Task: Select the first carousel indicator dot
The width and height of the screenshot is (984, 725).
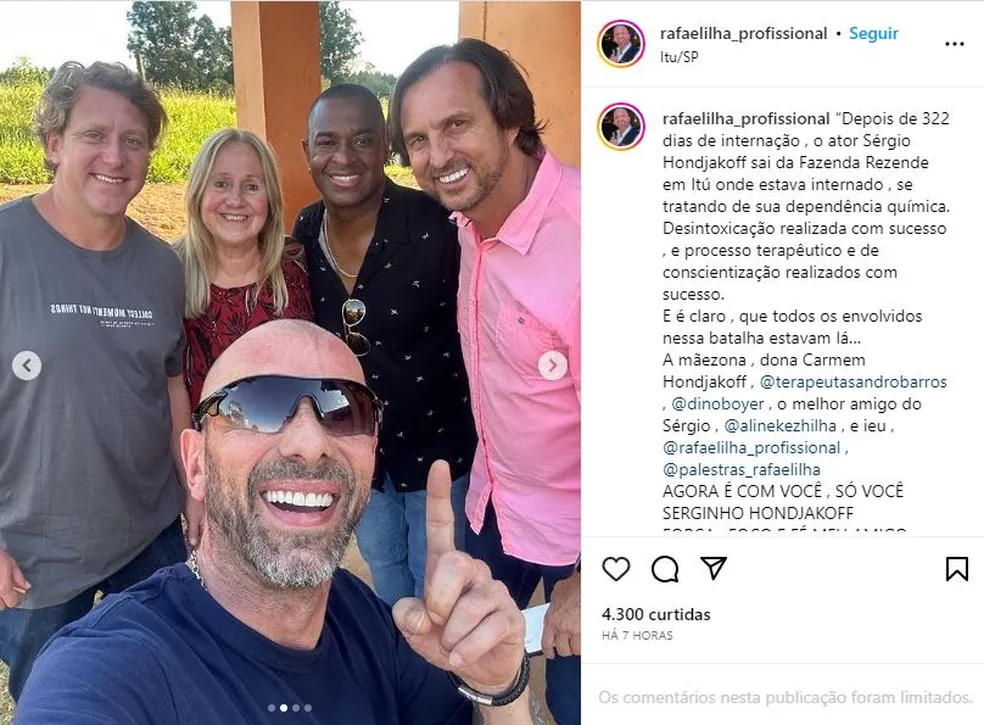Action: 271,708
